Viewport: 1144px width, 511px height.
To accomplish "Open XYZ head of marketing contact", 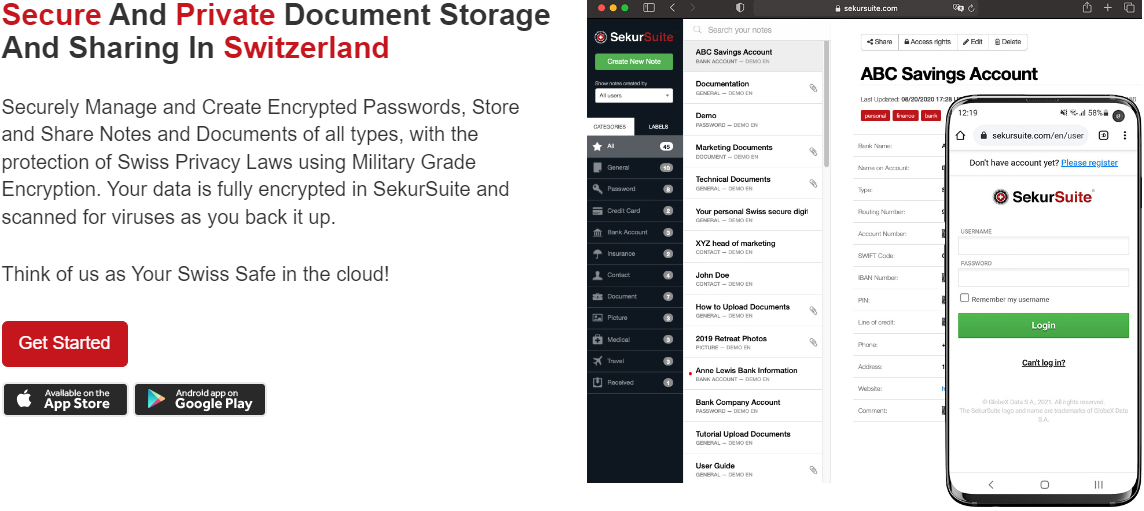I will pos(753,247).
